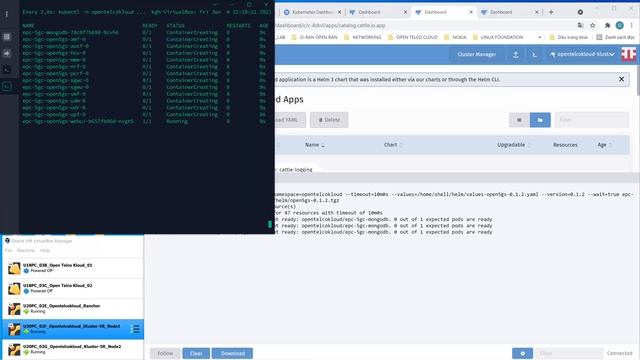Image resolution: width=640 pixels, height=360 pixels.
Task: Click the cattle-logging namespace group row
Action: tap(297, 169)
